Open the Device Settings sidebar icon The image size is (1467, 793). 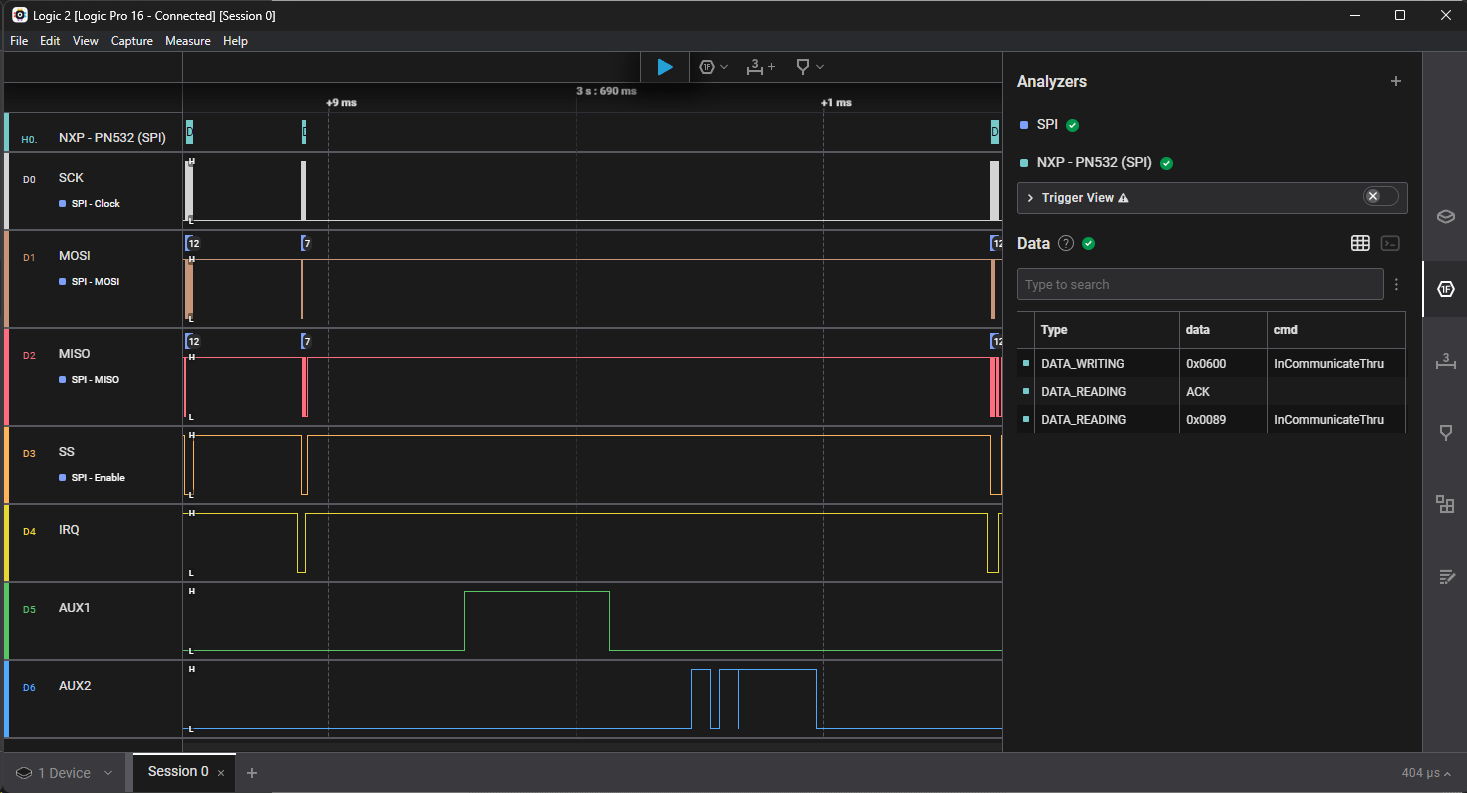1445,217
